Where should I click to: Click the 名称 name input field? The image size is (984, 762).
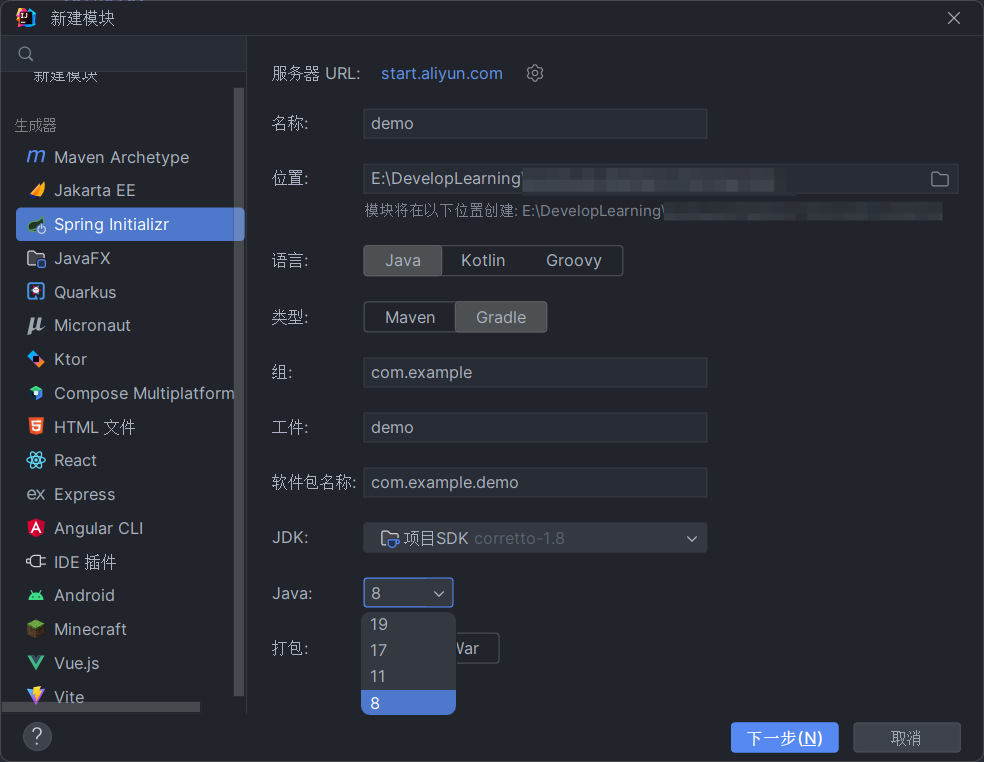[x=535, y=124]
